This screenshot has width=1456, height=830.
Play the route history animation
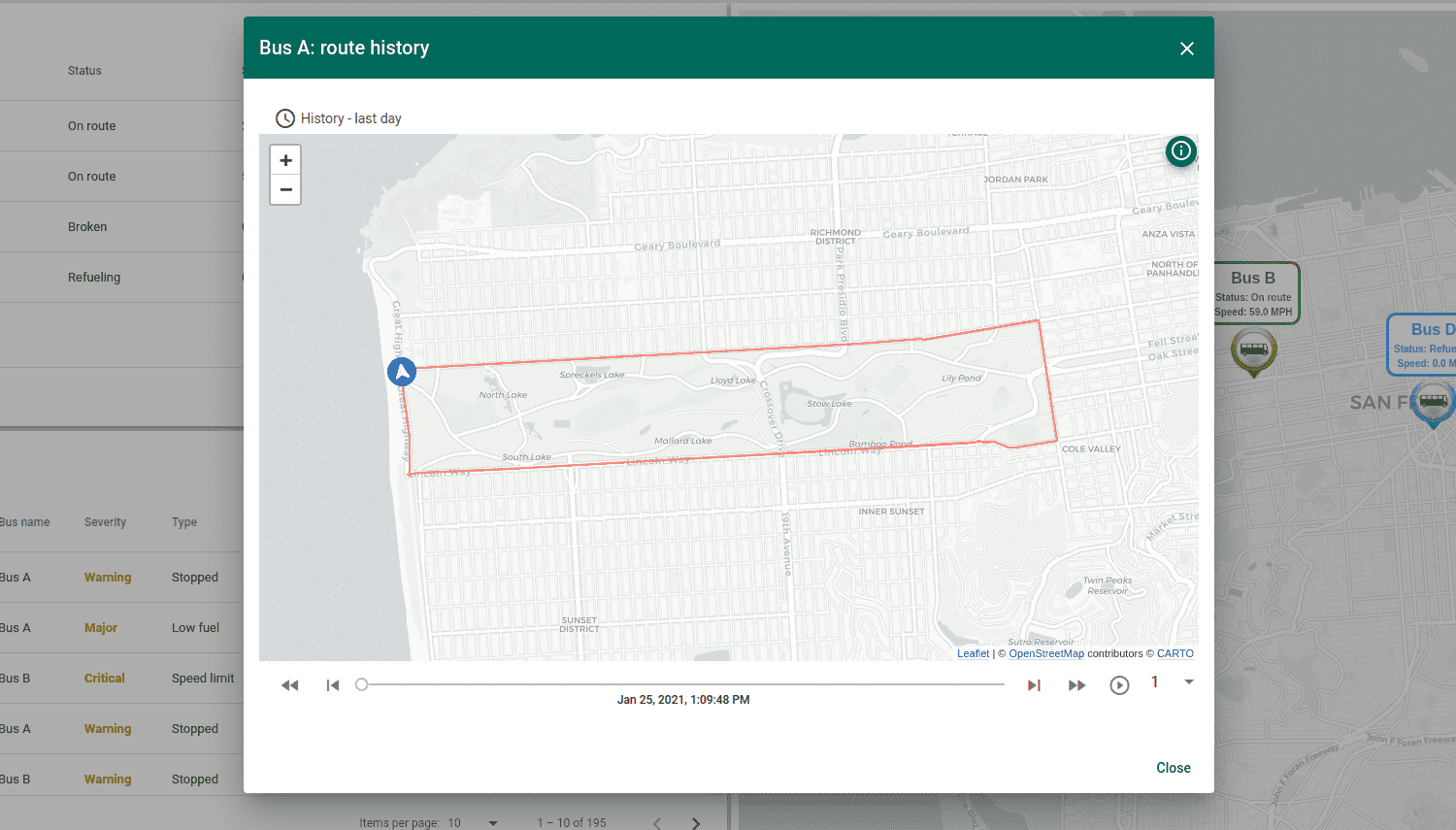coord(1119,684)
